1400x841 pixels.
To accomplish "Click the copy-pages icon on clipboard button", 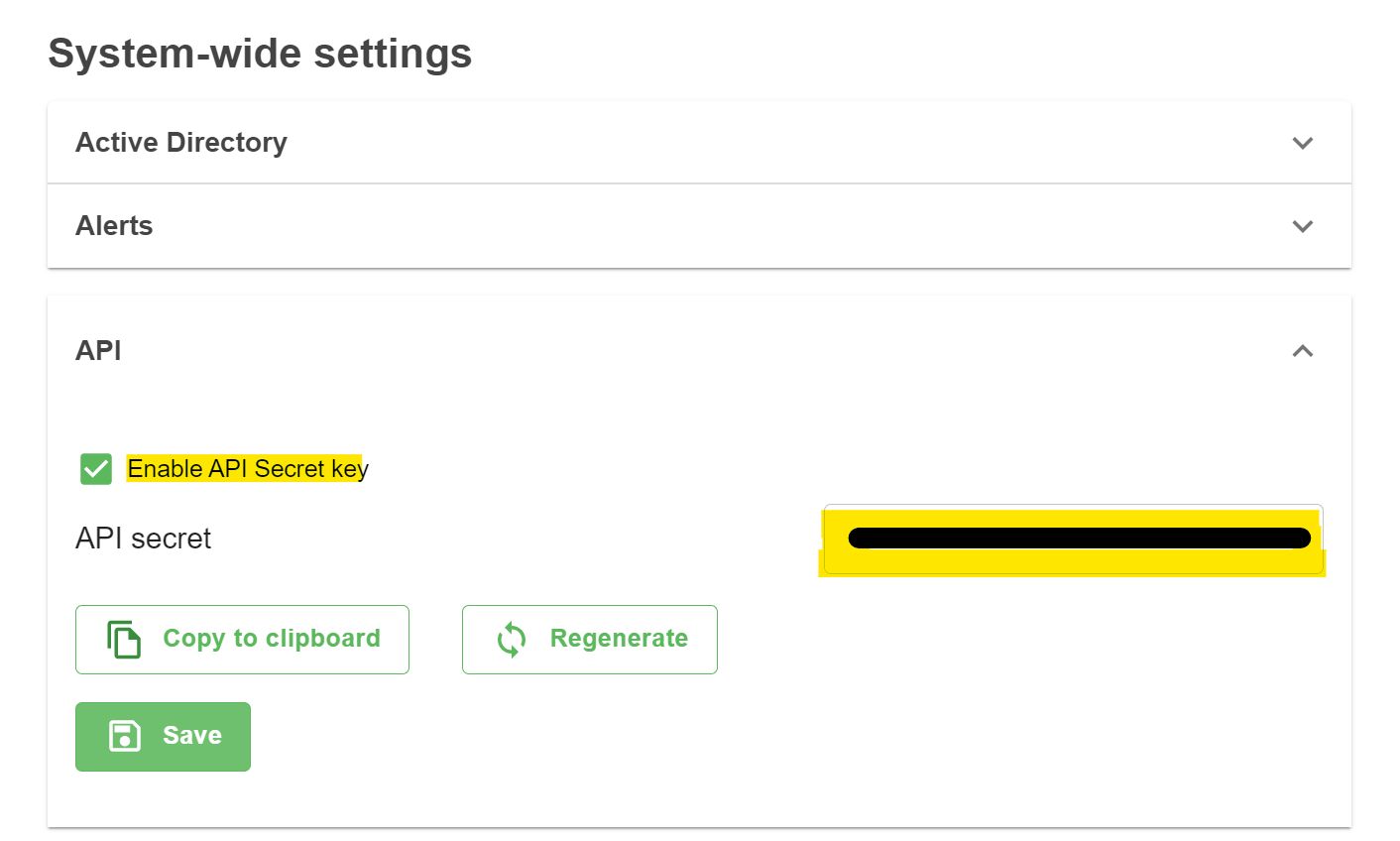I will pos(124,640).
